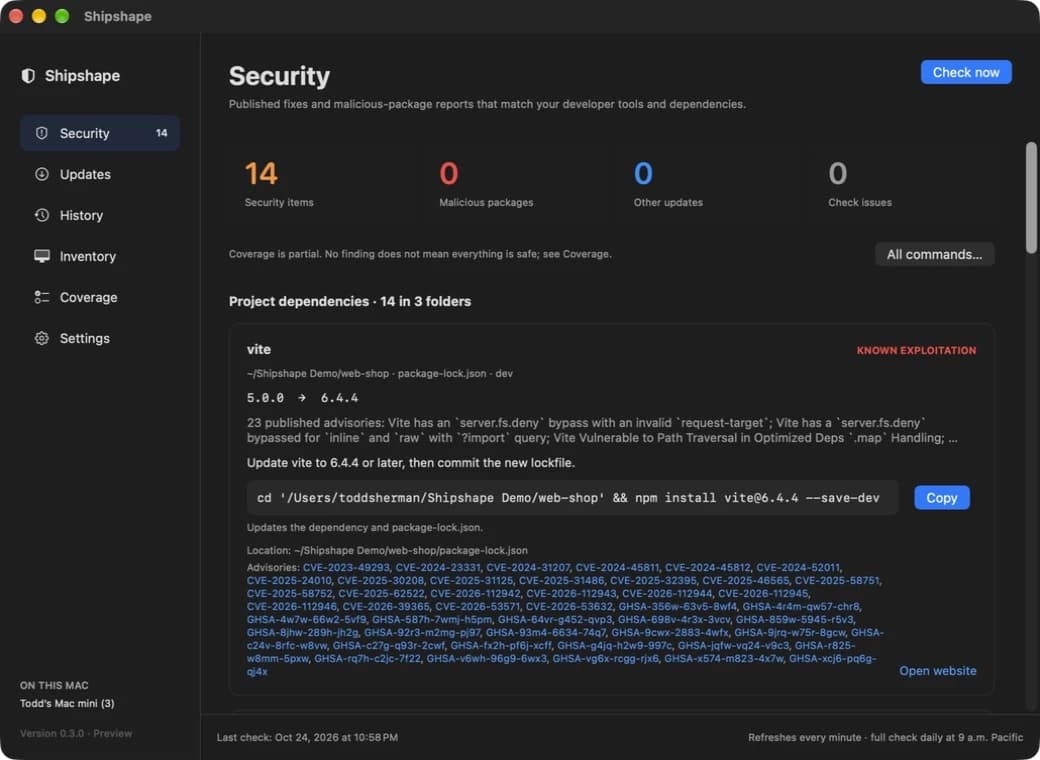Open advisory CVE-2025-31125

[x=472, y=580]
